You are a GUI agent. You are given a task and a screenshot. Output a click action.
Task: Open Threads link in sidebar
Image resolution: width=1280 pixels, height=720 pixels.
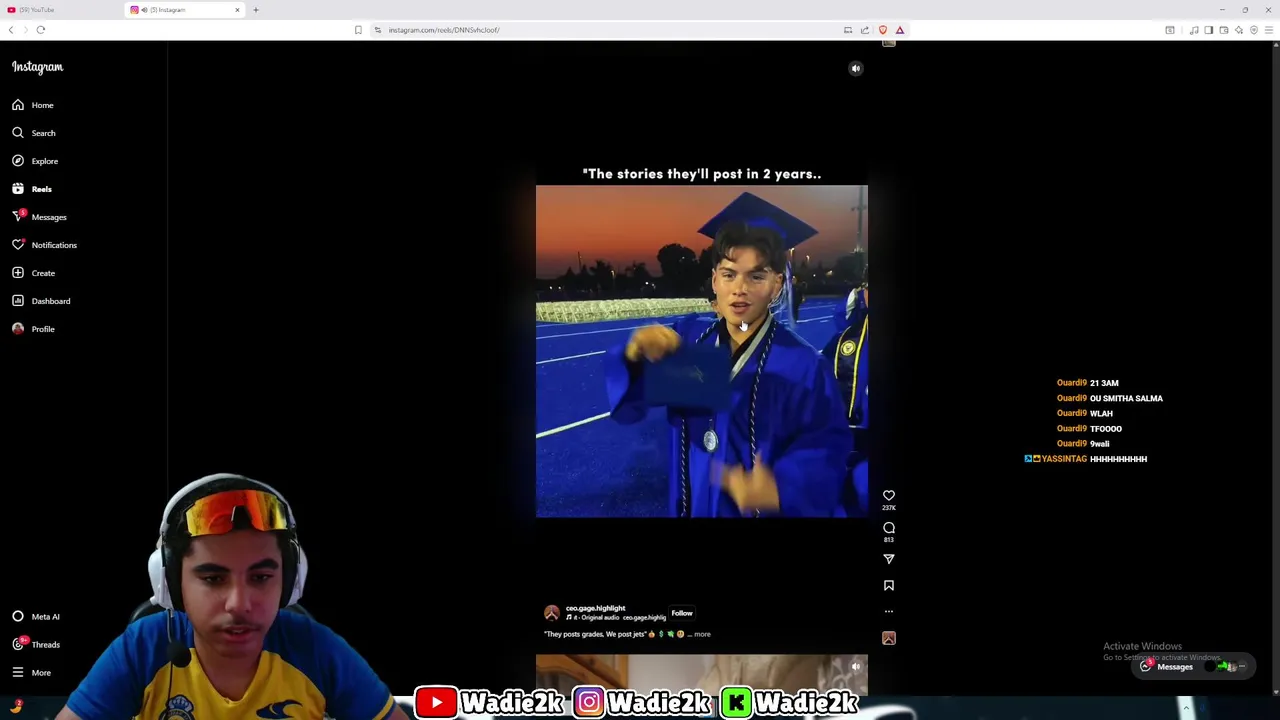36,645
